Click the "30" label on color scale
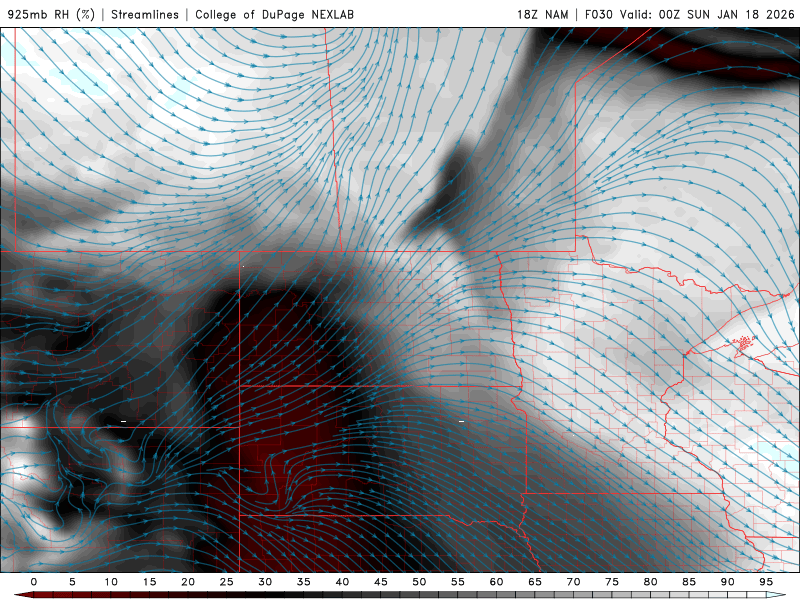This screenshot has width=800, height=600. pyautogui.click(x=265, y=582)
